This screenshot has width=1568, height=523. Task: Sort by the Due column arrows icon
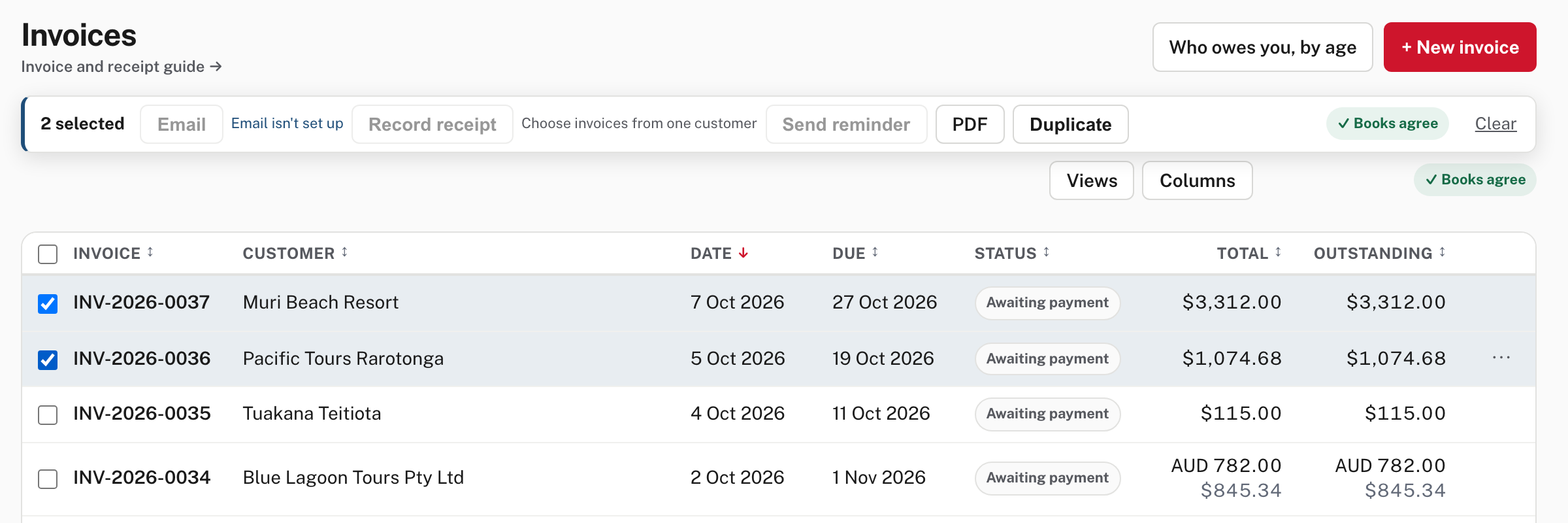(875, 252)
